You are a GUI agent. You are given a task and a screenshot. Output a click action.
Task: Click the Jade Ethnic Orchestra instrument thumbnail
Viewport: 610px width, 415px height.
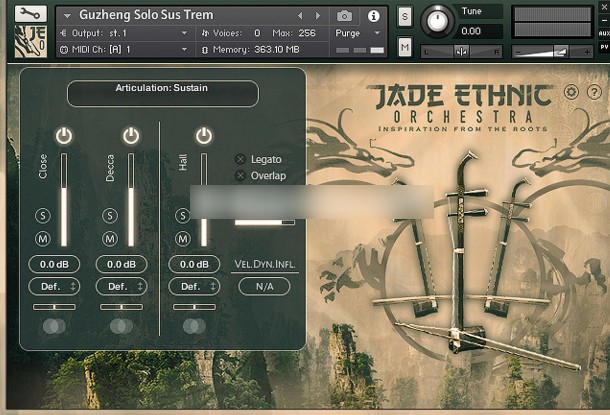click(x=31, y=42)
